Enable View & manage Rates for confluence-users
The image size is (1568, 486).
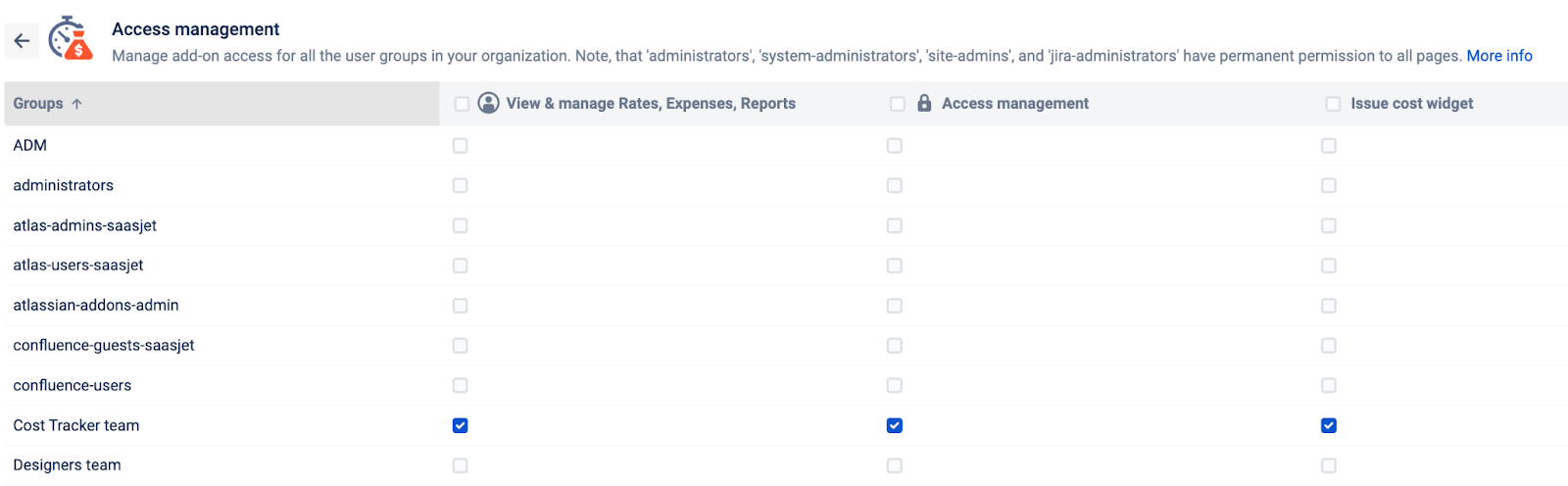(461, 386)
